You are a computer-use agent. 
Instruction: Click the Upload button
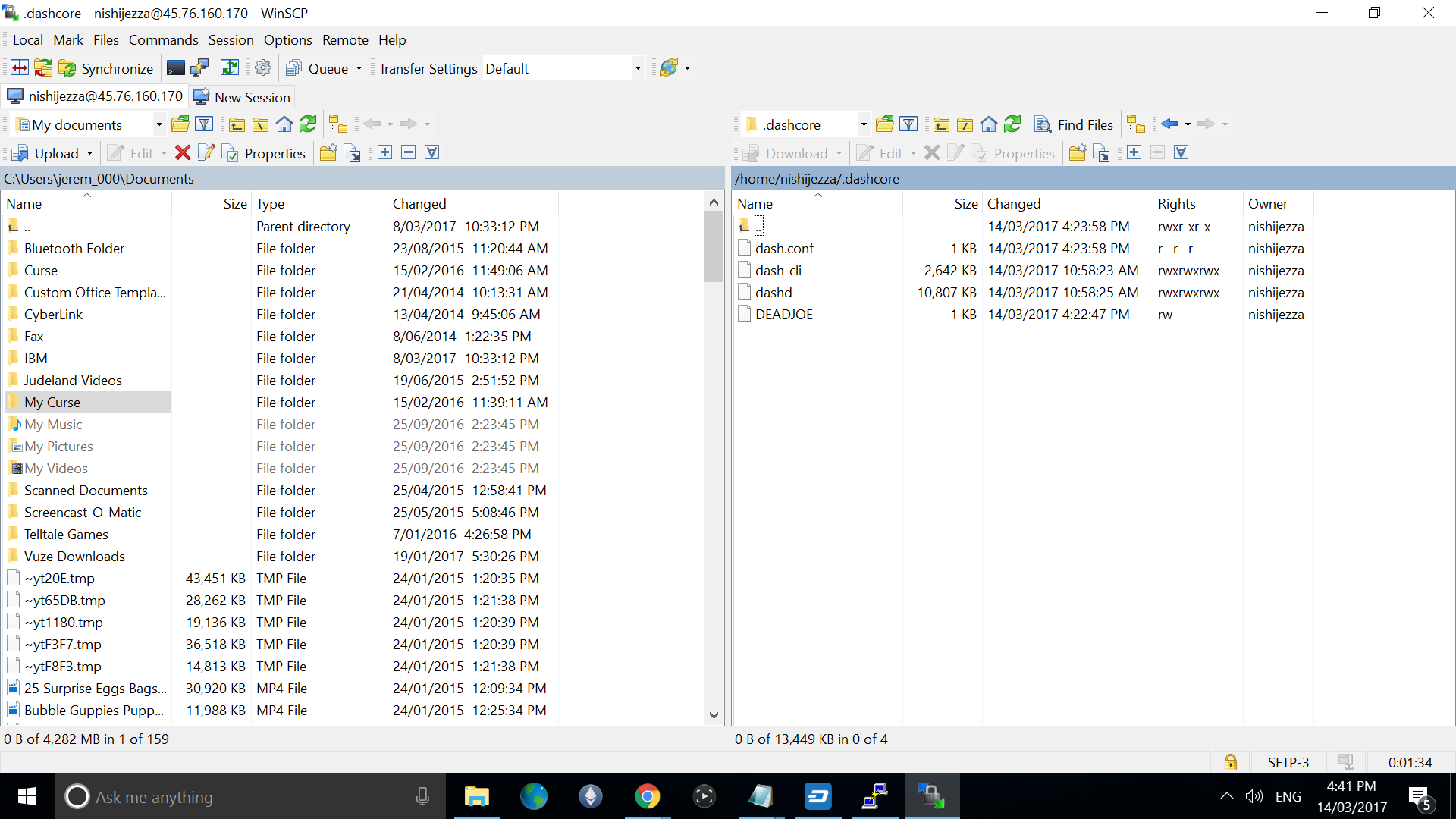click(x=46, y=153)
